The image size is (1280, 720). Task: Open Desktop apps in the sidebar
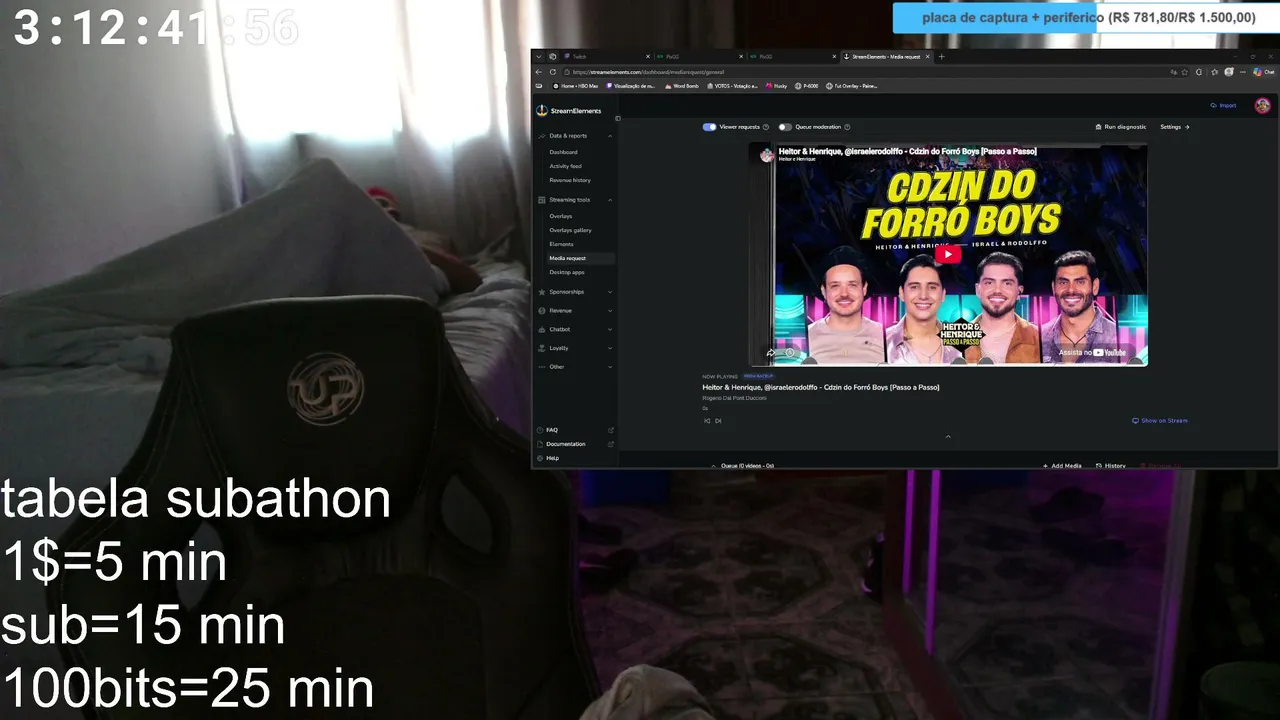pyautogui.click(x=567, y=272)
